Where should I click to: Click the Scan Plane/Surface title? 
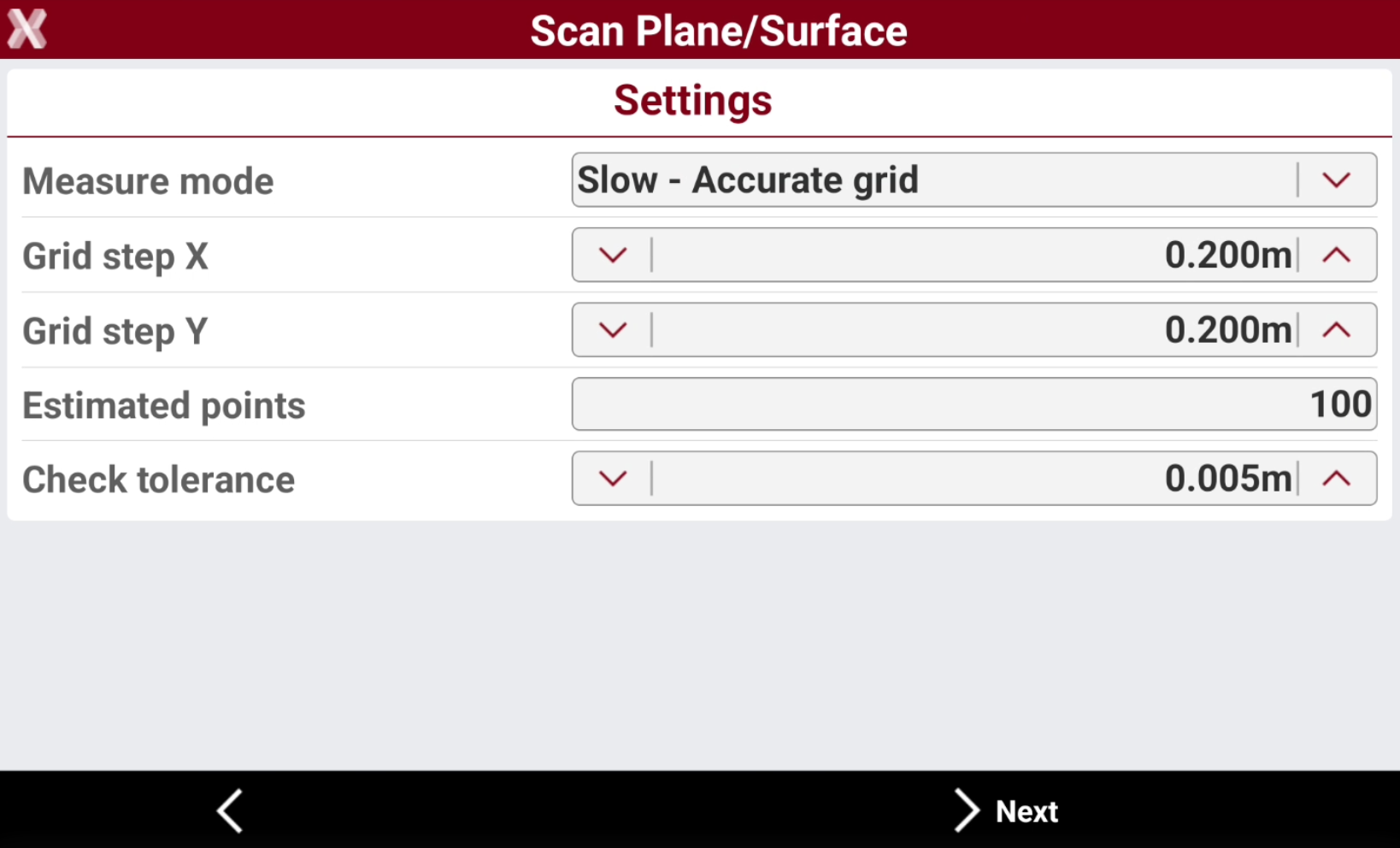[718, 31]
